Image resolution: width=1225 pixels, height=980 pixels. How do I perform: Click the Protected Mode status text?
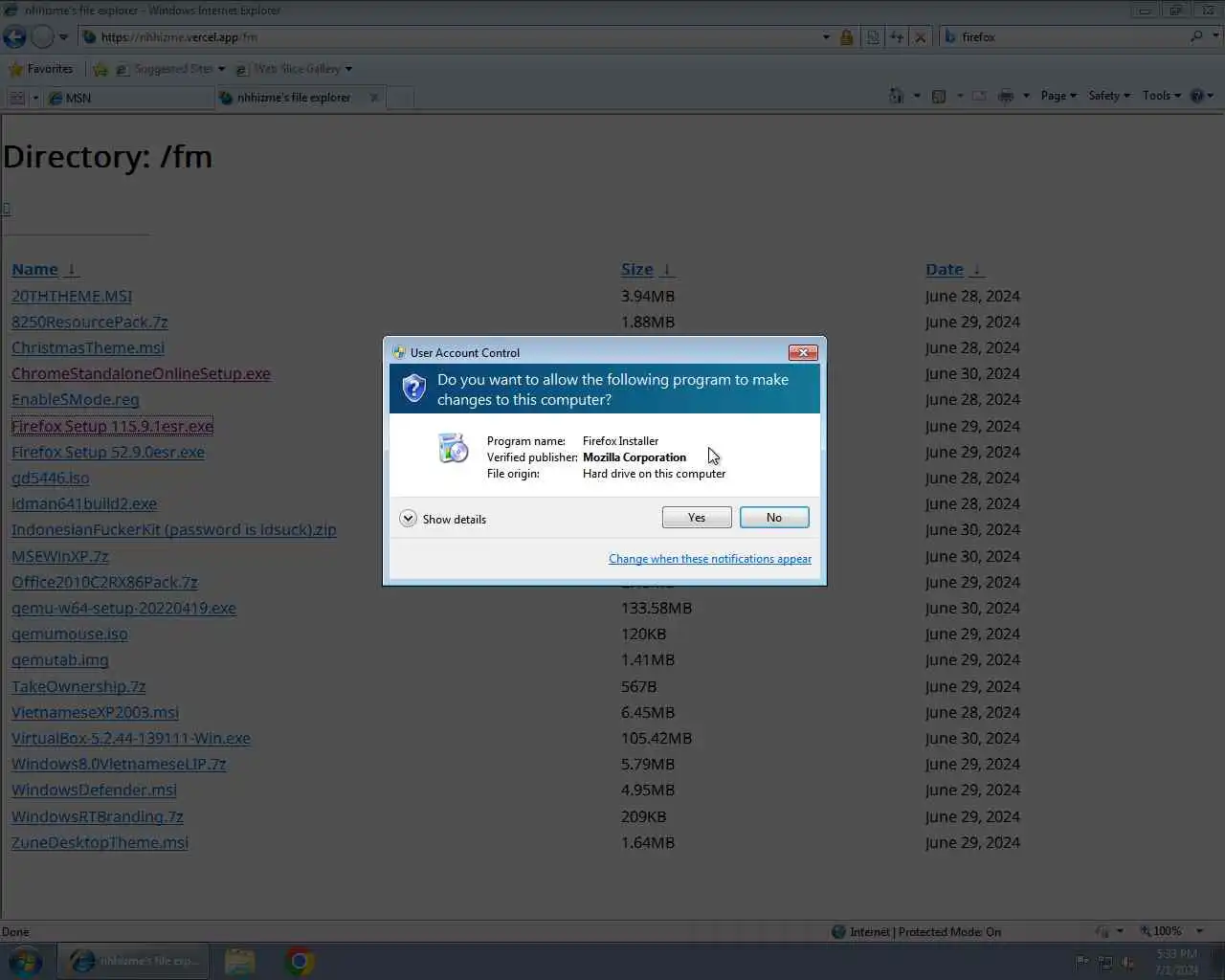(925, 932)
